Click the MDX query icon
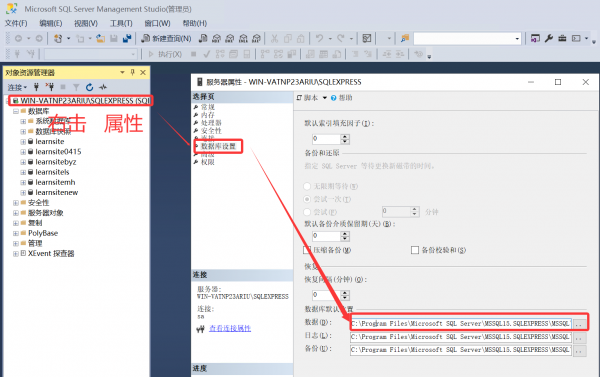Image resolution: width=600 pixels, height=377 pixels. (x=217, y=38)
